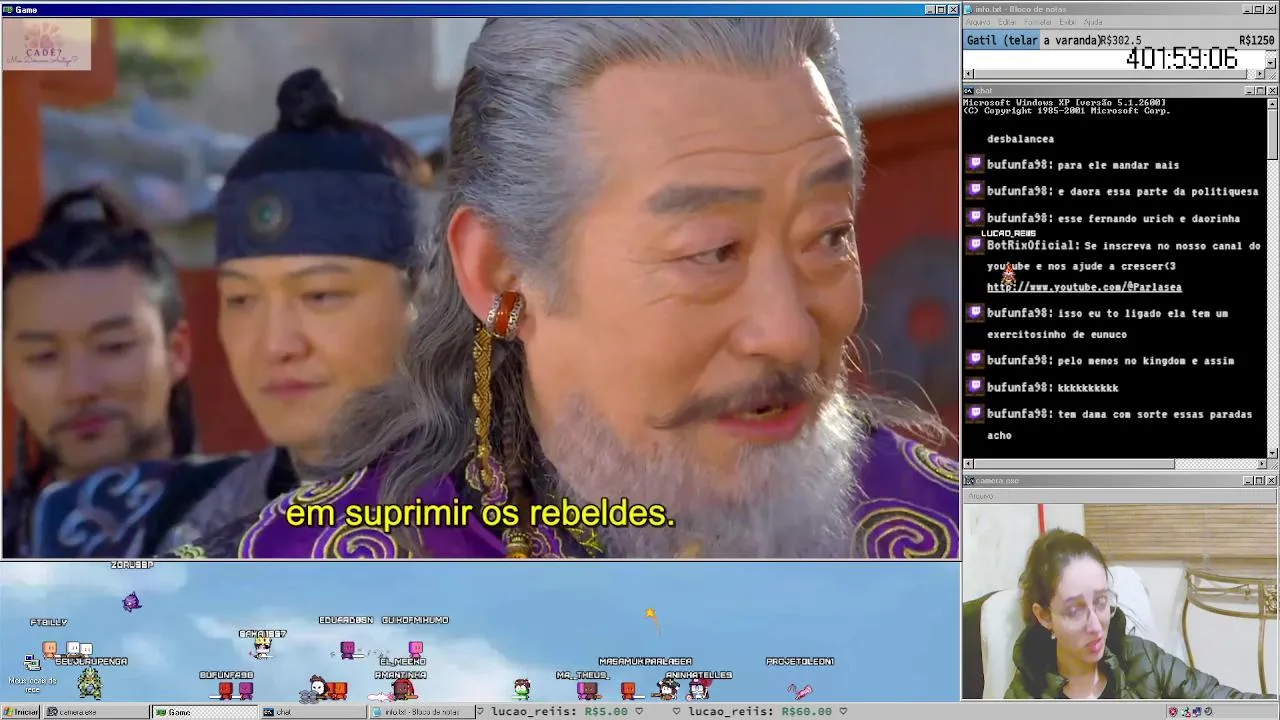
Task: Switch to the chat taskbar button
Action: [313, 712]
